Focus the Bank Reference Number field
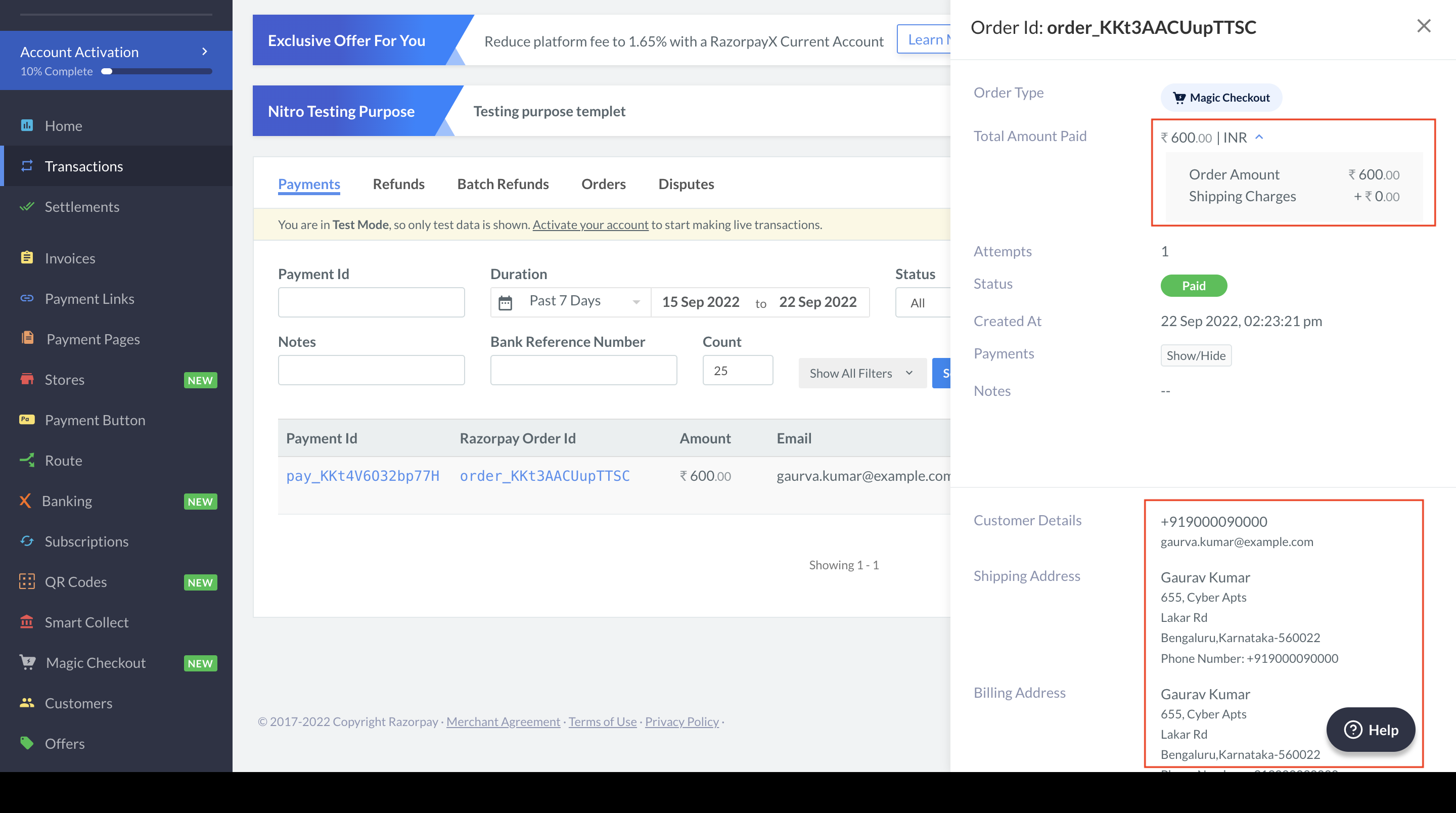The width and height of the screenshot is (1456, 813). pos(584,370)
